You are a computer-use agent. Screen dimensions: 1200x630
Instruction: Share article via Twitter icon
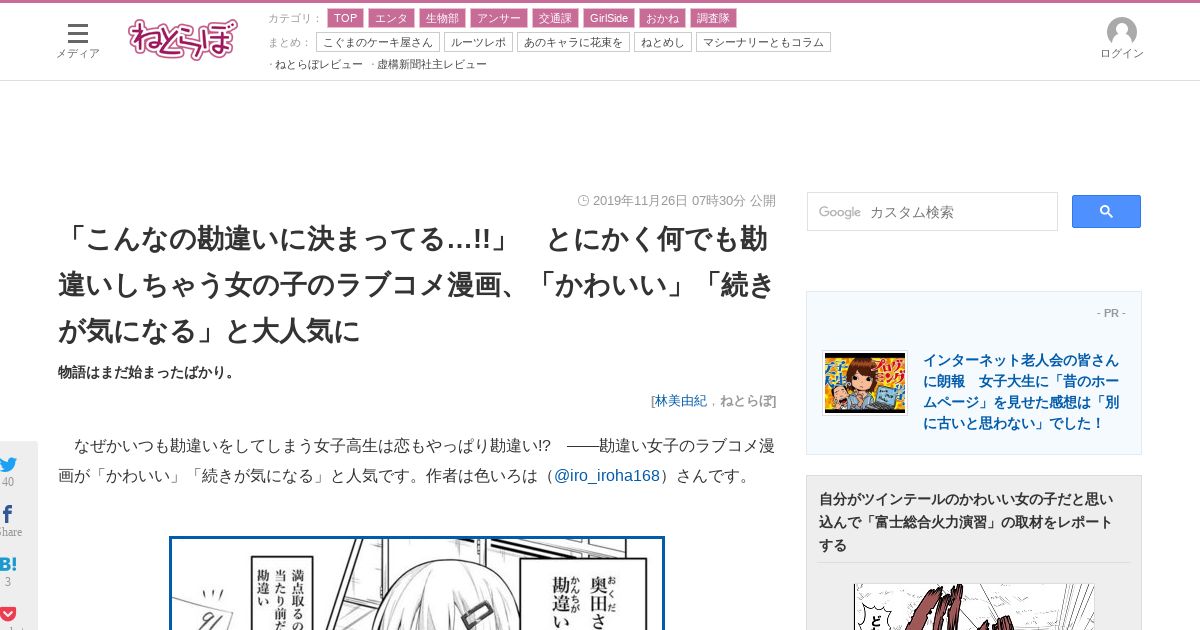(x=8, y=464)
